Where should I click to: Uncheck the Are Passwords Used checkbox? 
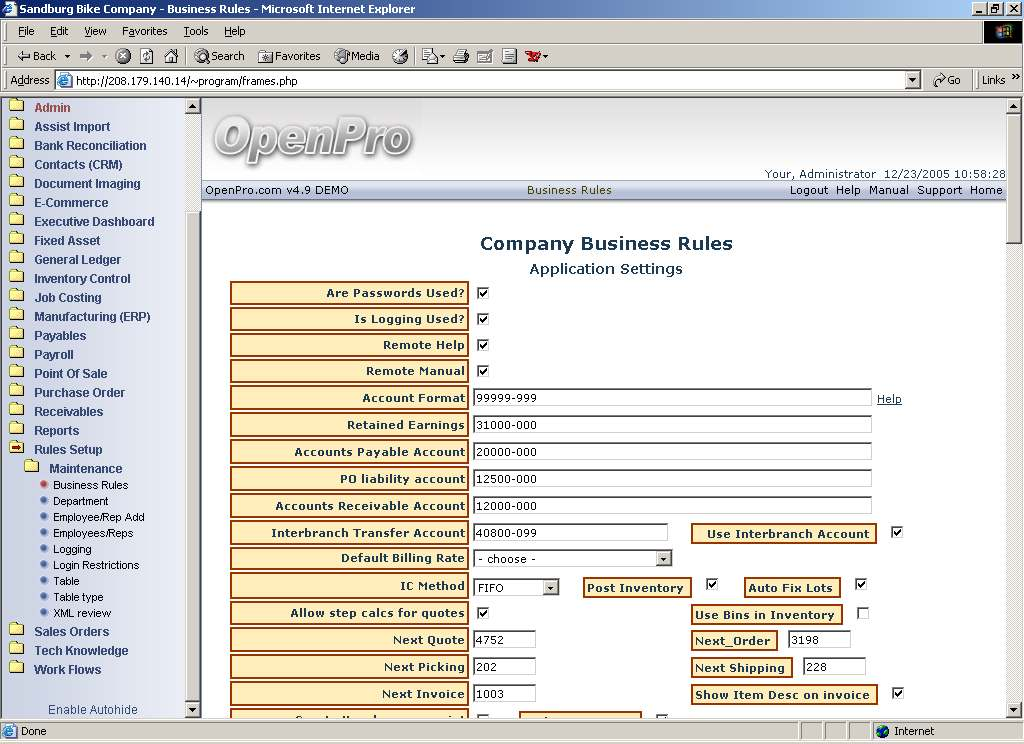pyautogui.click(x=483, y=293)
